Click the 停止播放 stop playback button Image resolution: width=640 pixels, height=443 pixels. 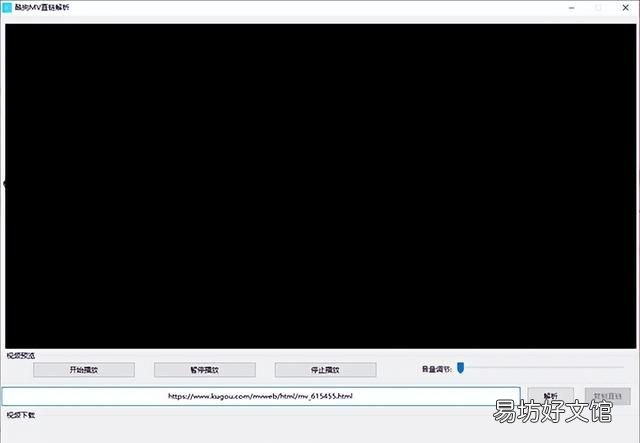pos(325,370)
